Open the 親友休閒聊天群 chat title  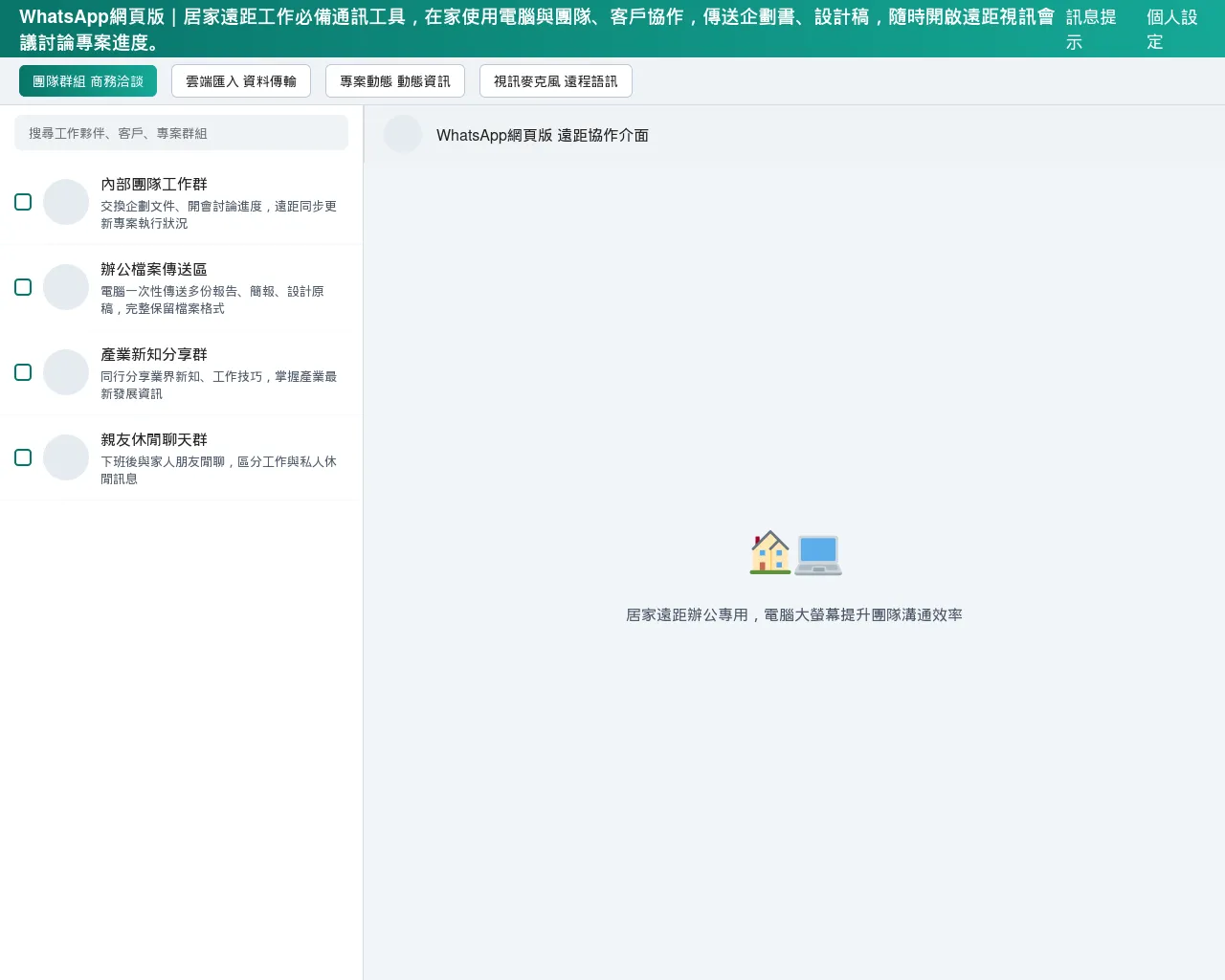pyautogui.click(x=154, y=439)
